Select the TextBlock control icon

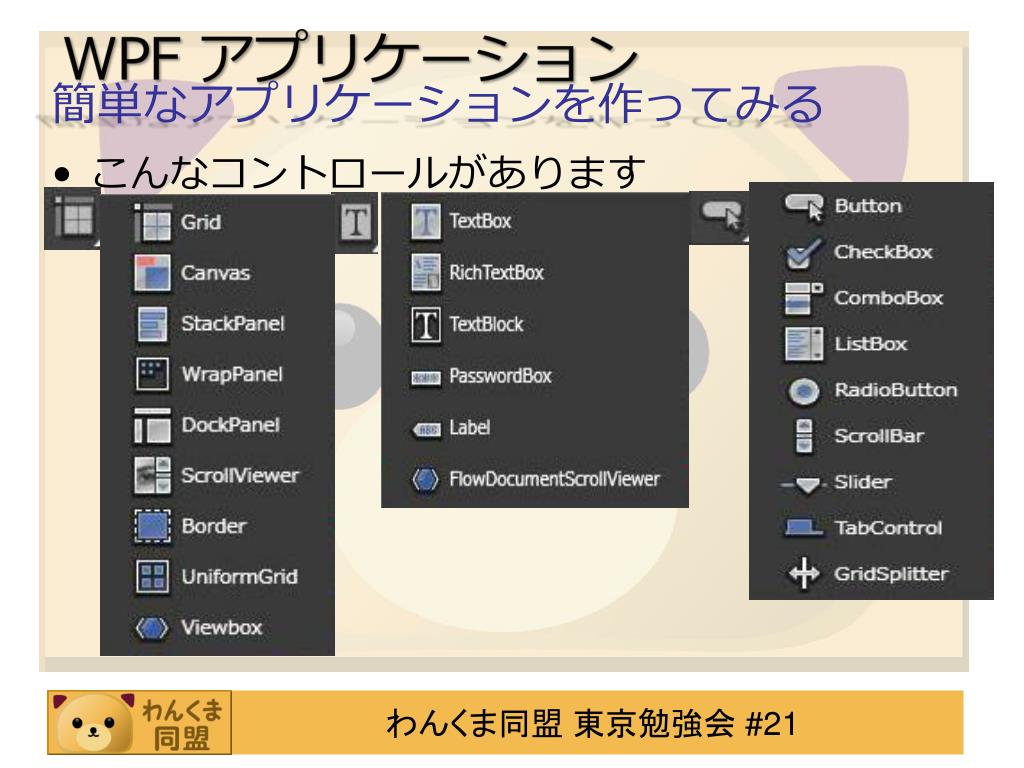coord(426,325)
